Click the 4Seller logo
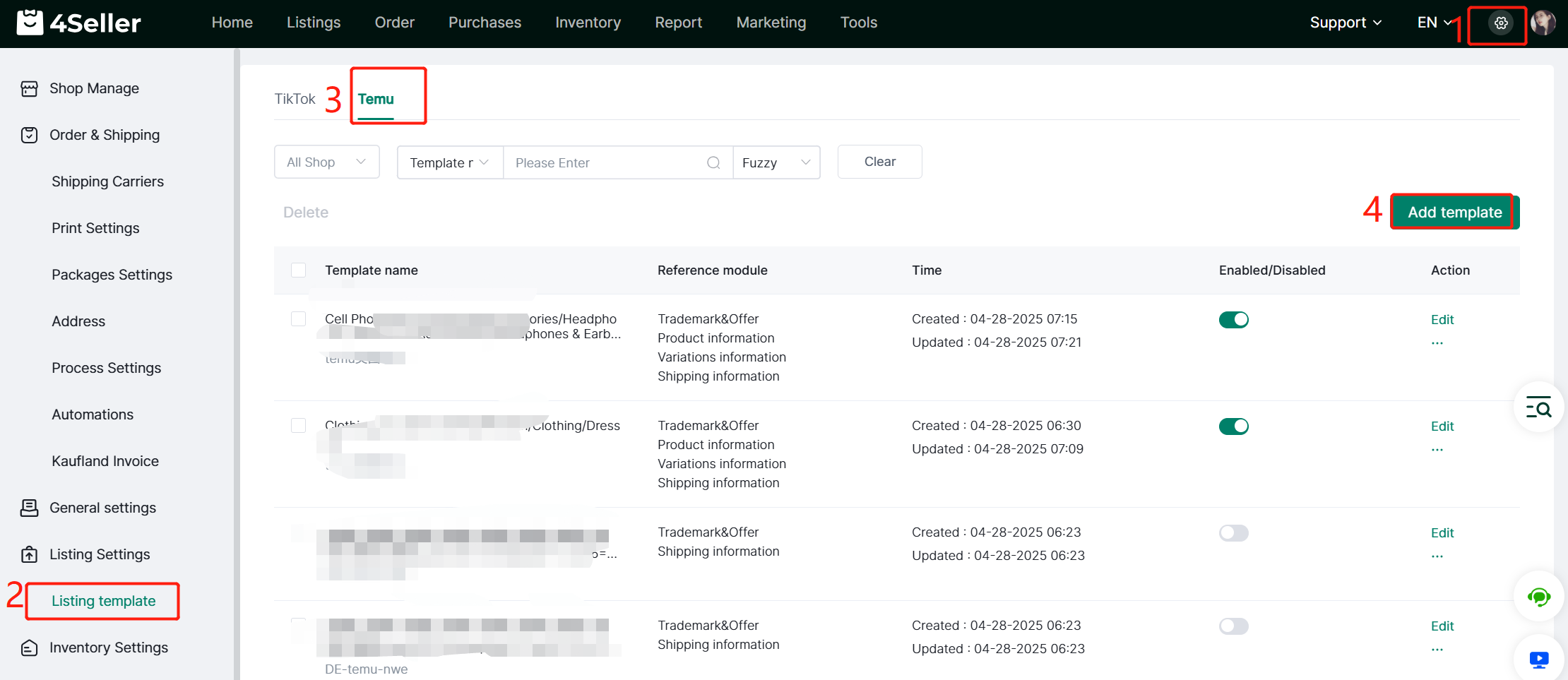Screen dimensions: 1568x680 pos(78,23)
